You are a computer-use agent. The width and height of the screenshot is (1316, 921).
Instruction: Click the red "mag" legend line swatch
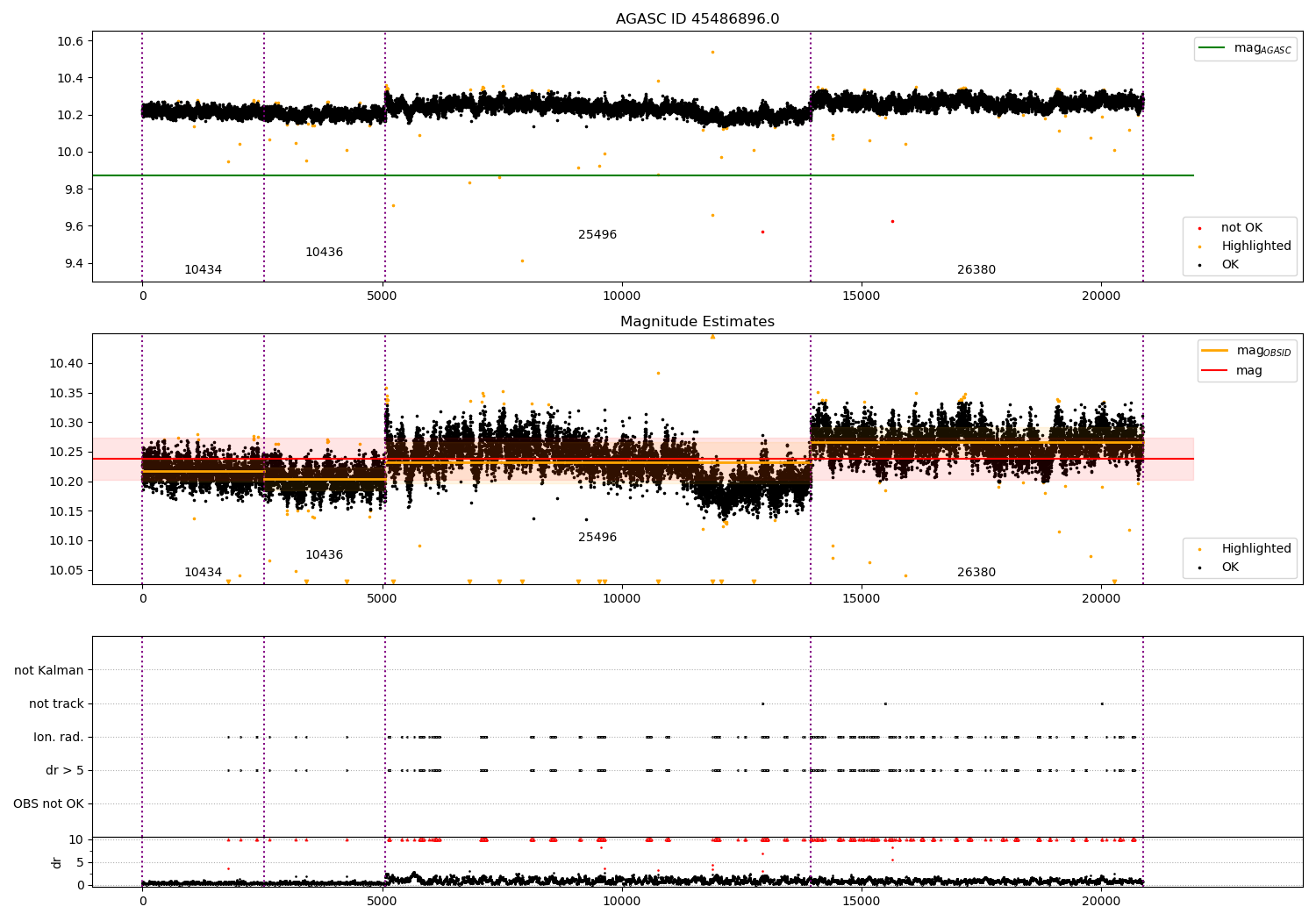[1214, 370]
